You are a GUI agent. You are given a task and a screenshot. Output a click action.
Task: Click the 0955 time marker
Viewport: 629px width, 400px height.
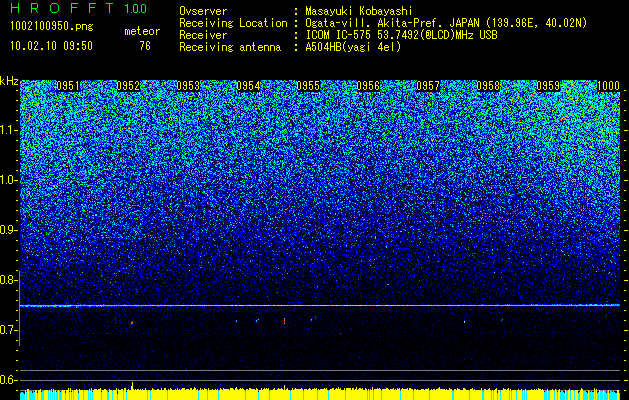point(308,86)
